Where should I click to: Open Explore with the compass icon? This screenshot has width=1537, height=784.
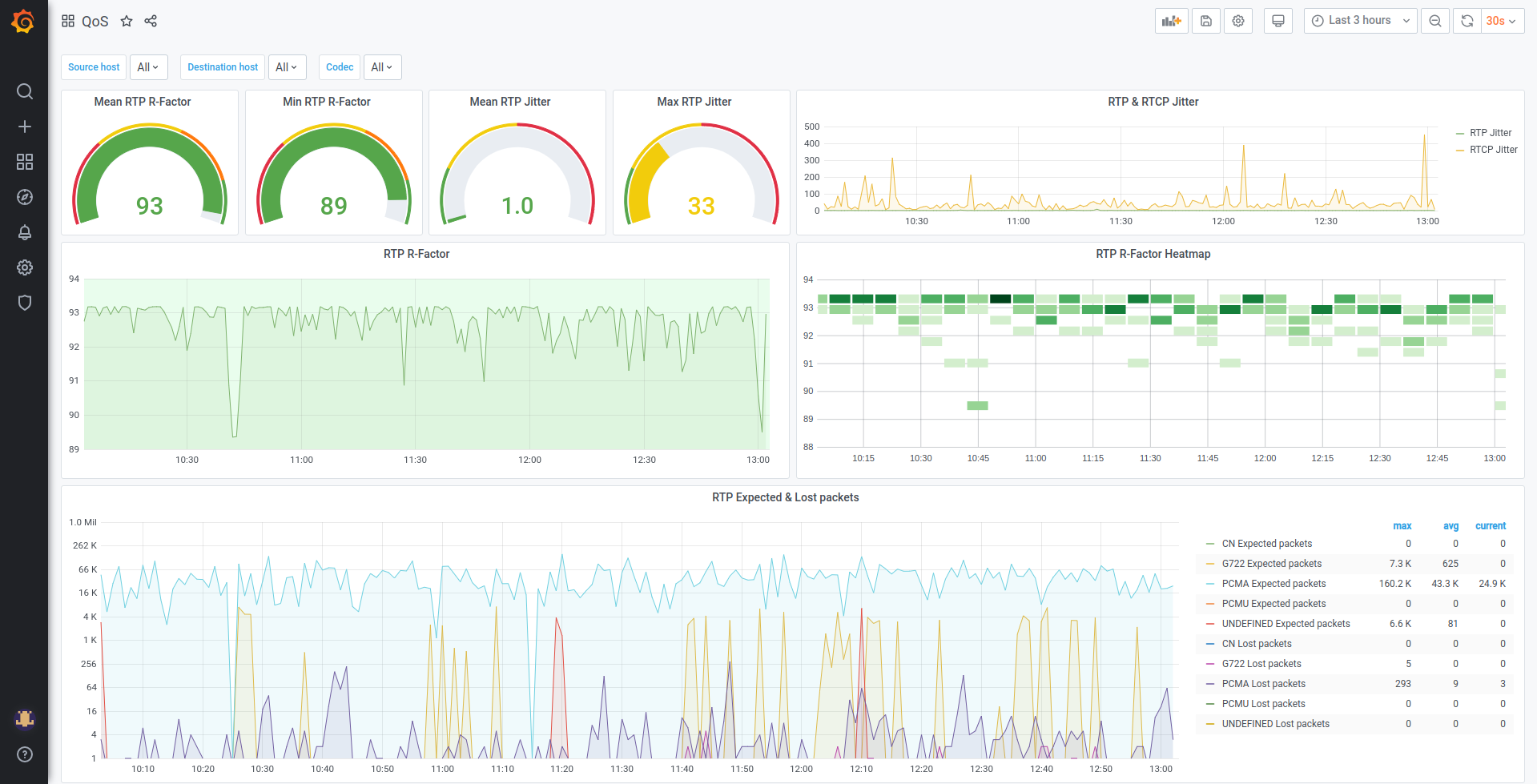pos(24,197)
